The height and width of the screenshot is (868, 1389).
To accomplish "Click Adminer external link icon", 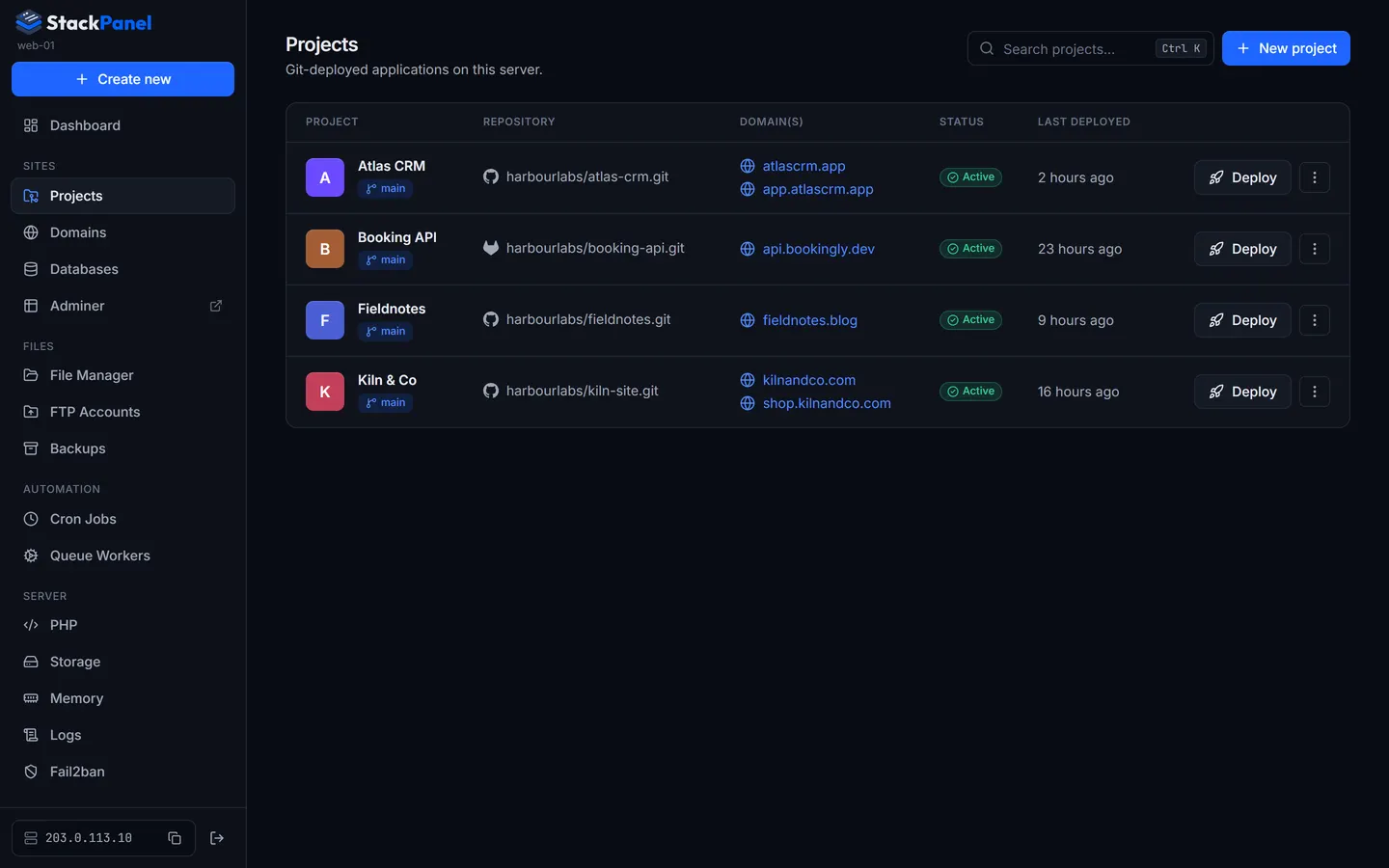I will pyautogui.click(x=216, y=306).
